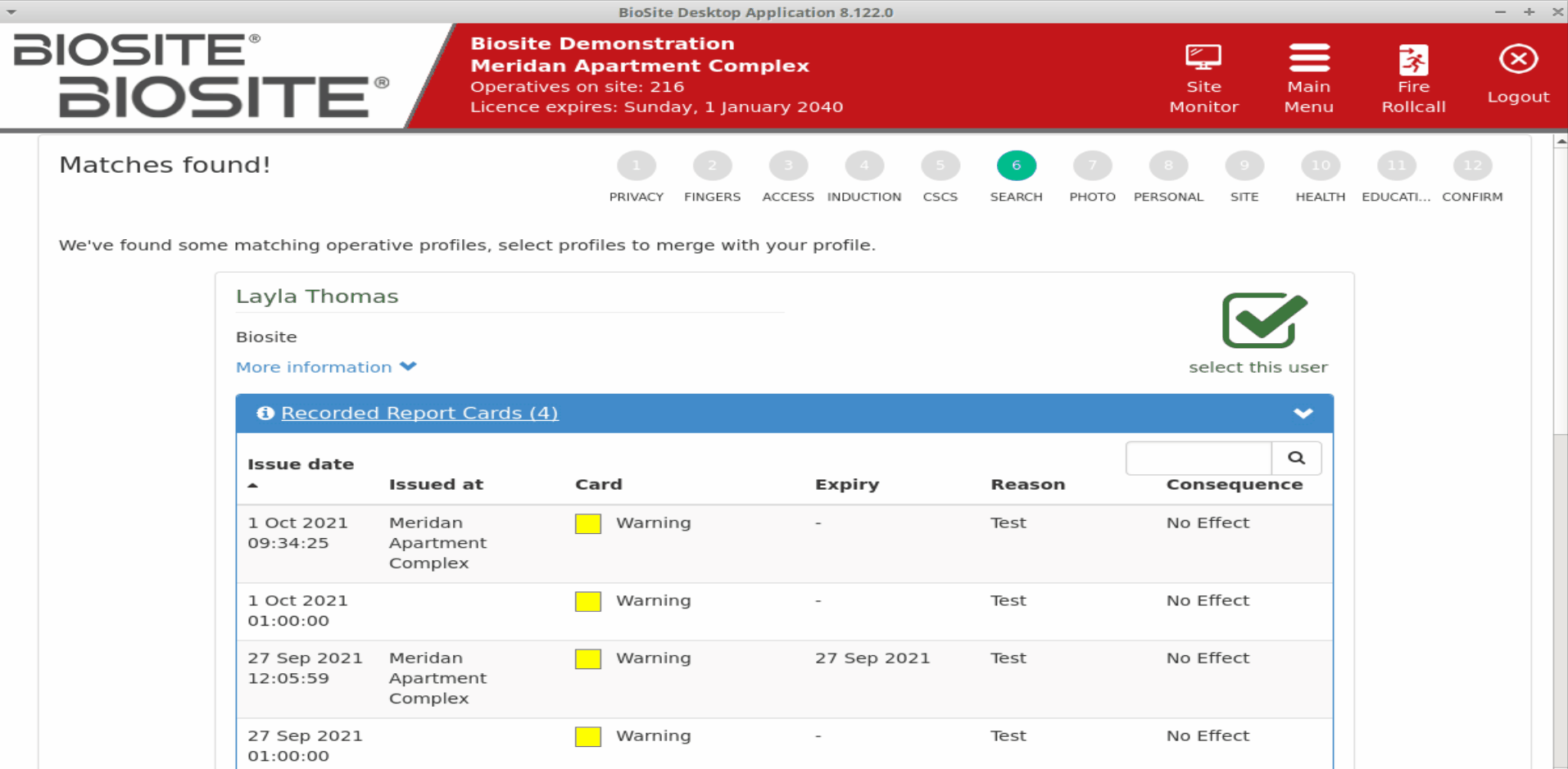Sort by Reason column header
Image resolution: width=1568 pixels, height=769 pixels.
click(x=1028, y=484)
